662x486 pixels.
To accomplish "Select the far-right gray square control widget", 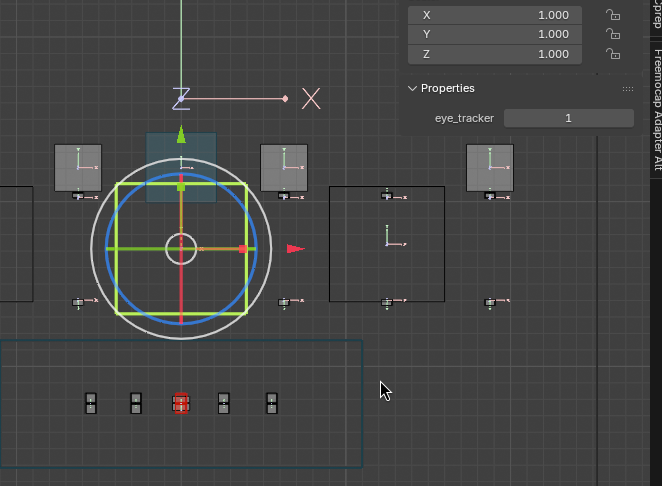I will tap(490, 167).
